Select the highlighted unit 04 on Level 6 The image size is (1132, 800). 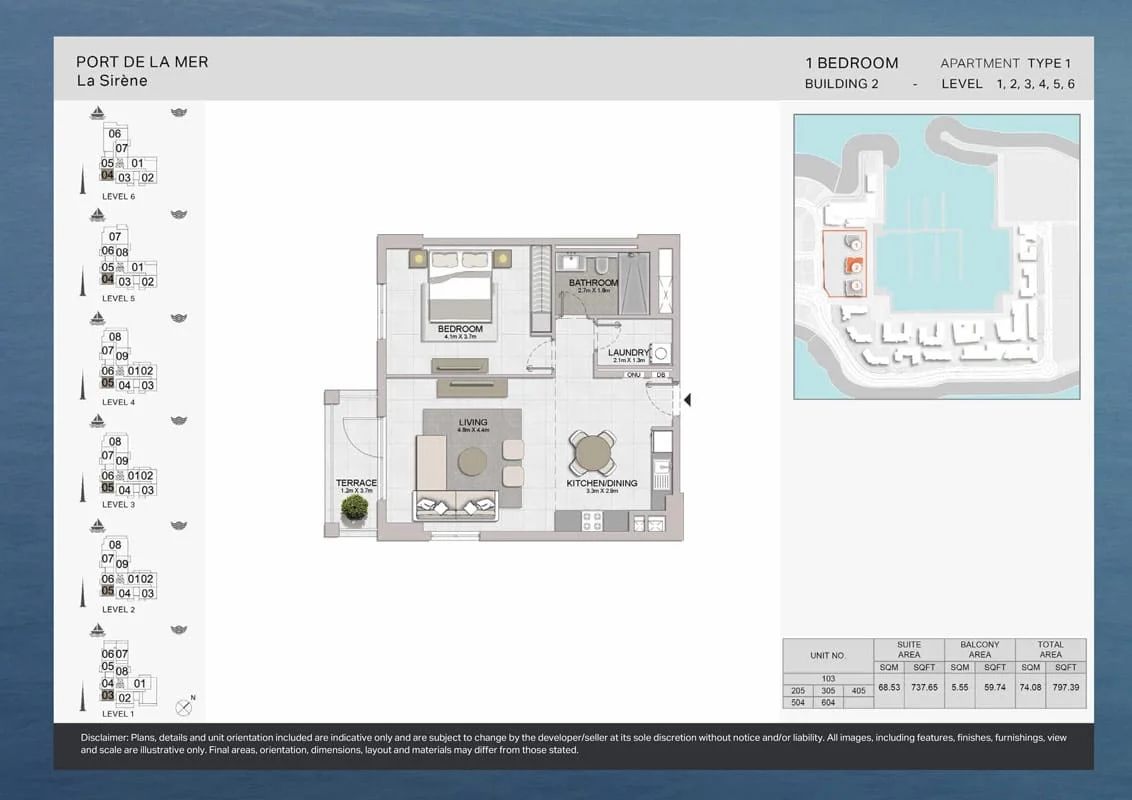pos(108,176)
